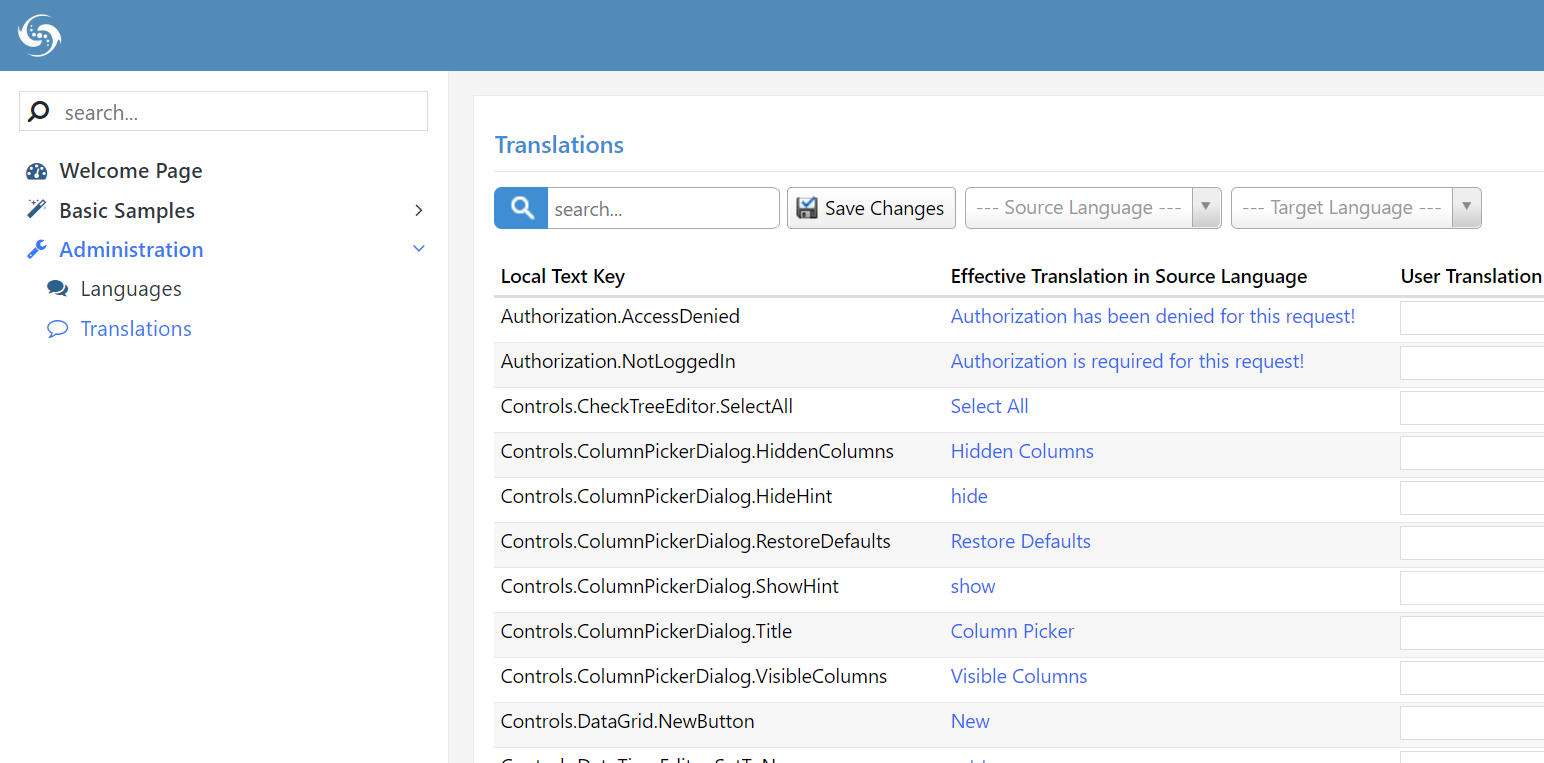Open Languages in the sidebar
This screenshot has height=763, width=1544.
pos(131,289)
